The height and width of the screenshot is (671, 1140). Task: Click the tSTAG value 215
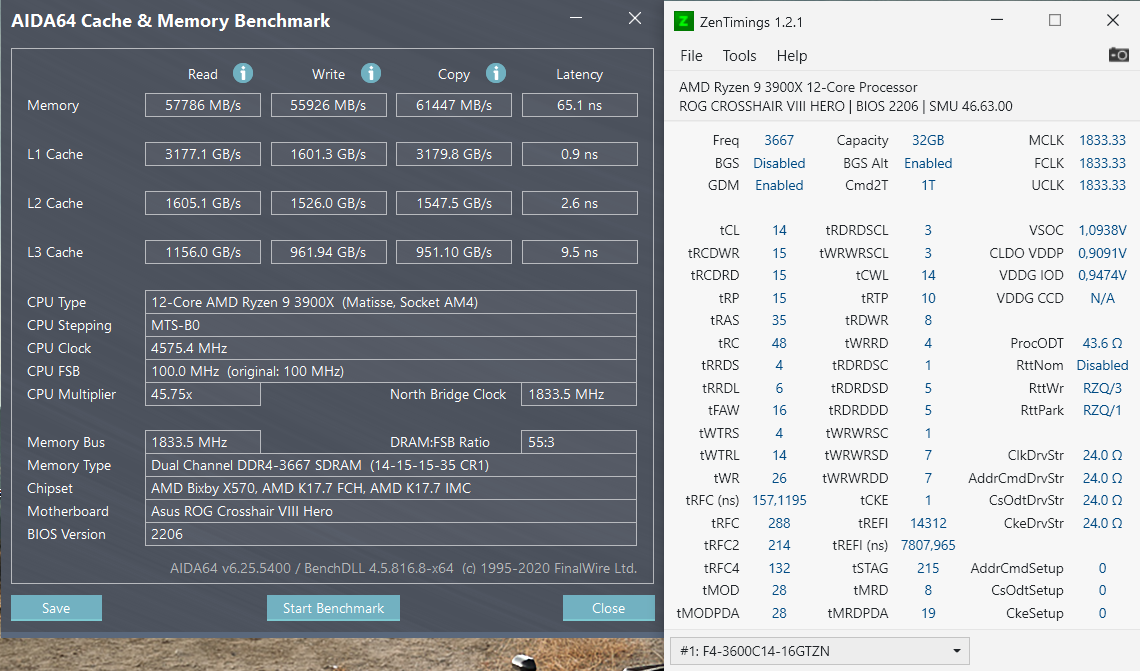click(x=928, y=568)
